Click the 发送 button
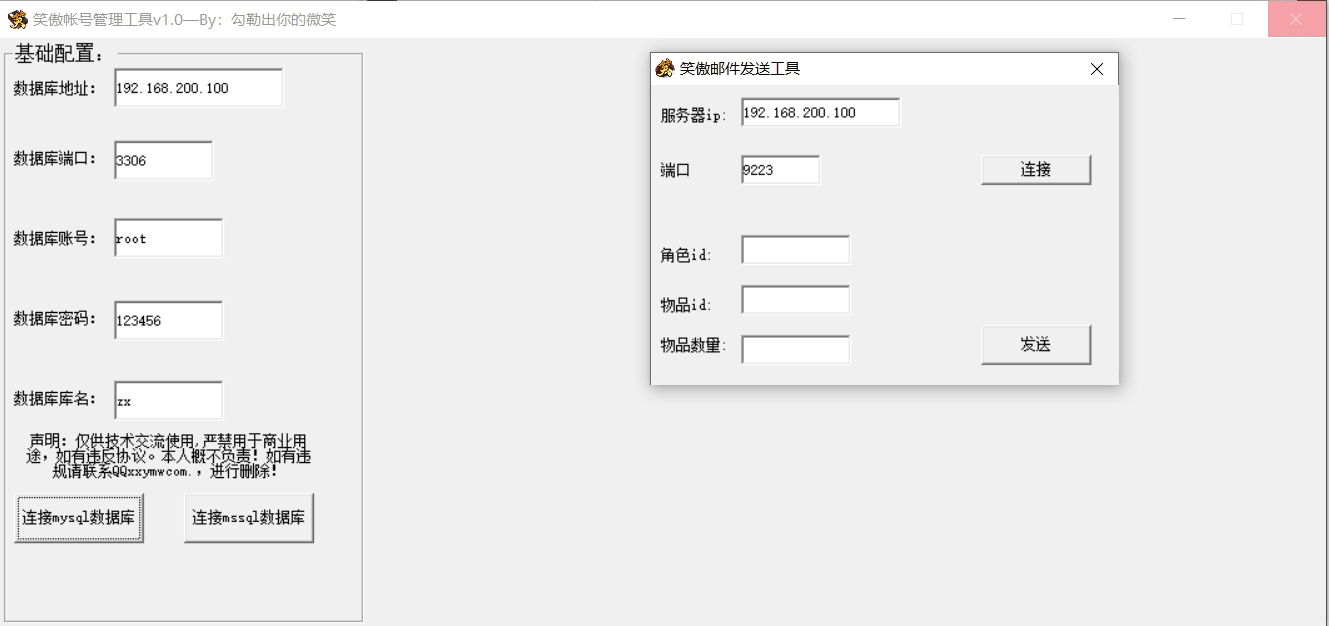The width and height of the screenshot is (1329, 626). point(1036,345)
